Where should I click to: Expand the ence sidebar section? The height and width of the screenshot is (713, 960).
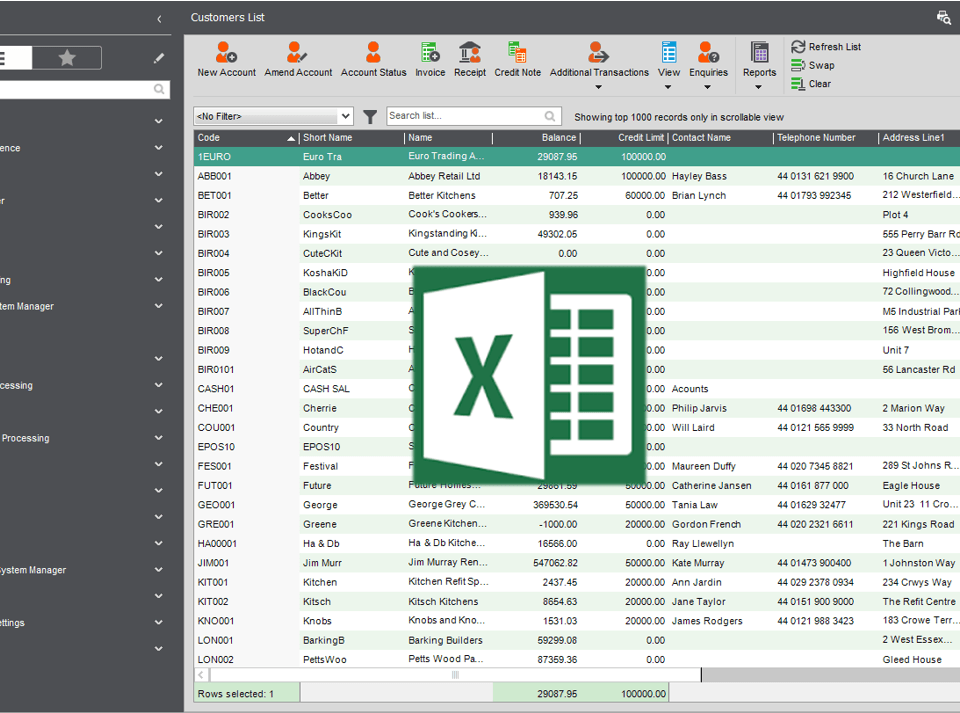(x=159, y=148)
